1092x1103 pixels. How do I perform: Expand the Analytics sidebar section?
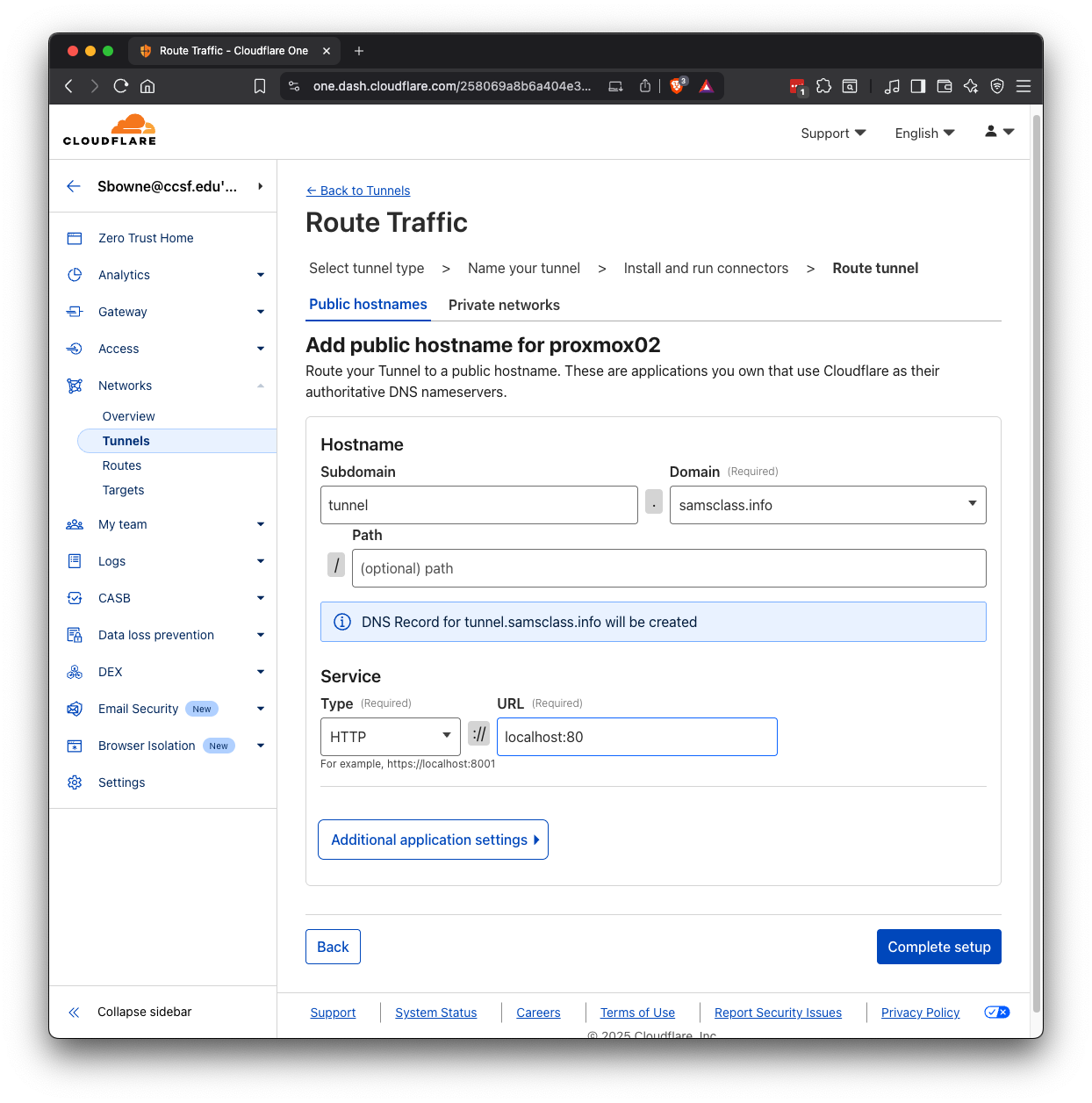(x=261, y=275)
